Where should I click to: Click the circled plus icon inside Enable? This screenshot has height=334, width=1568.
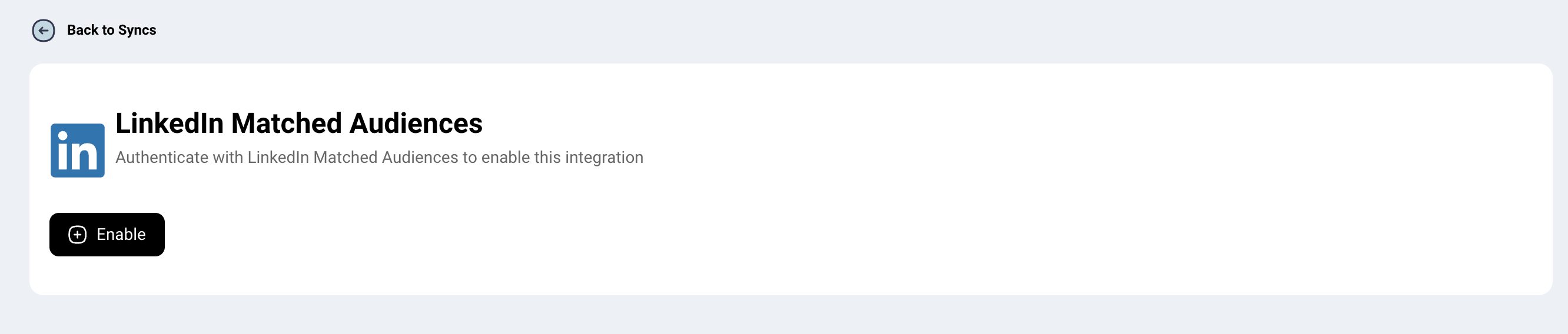tap(77, 235)
